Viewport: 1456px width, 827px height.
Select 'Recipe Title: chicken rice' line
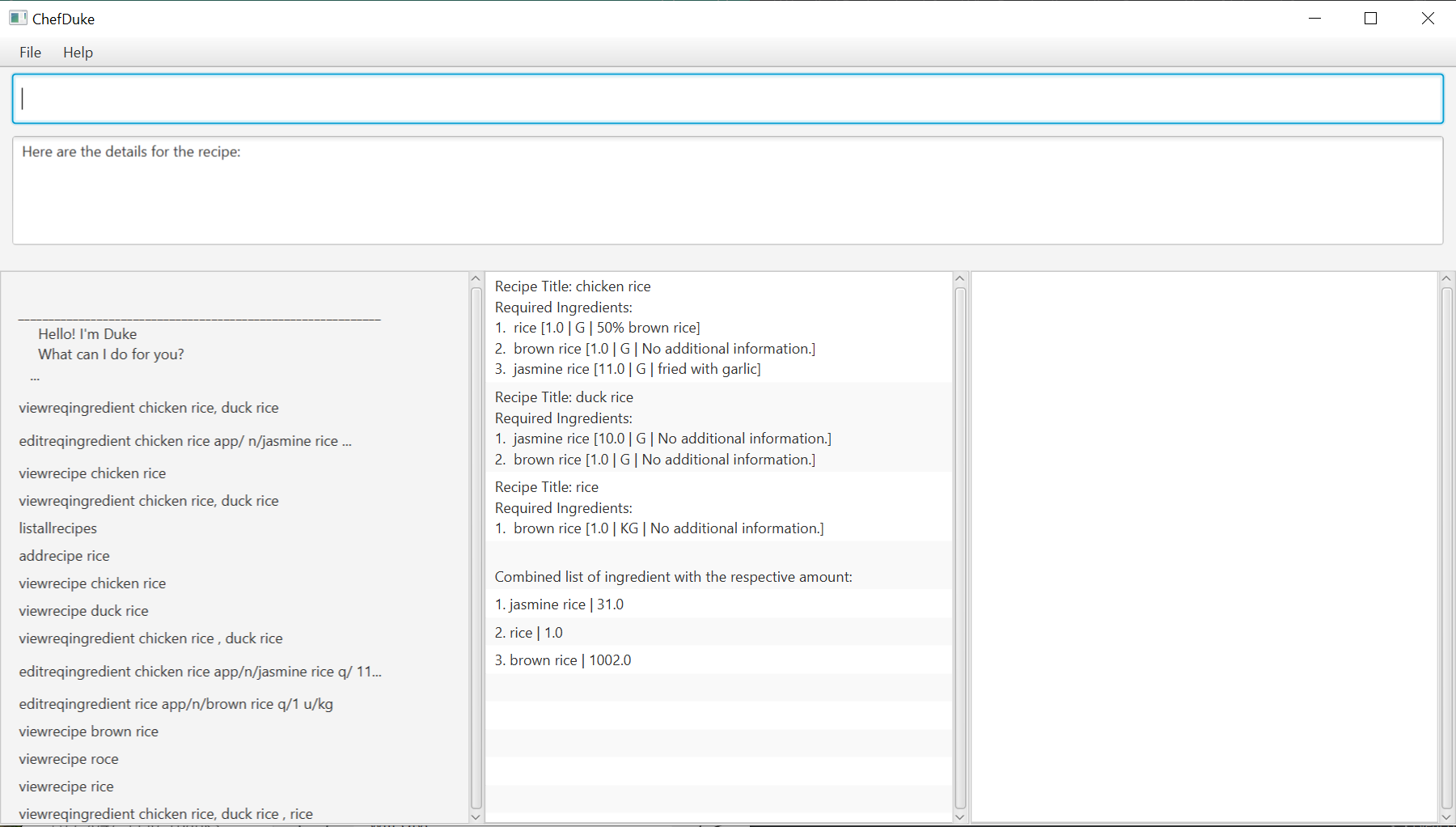click(x=573, y=286)
